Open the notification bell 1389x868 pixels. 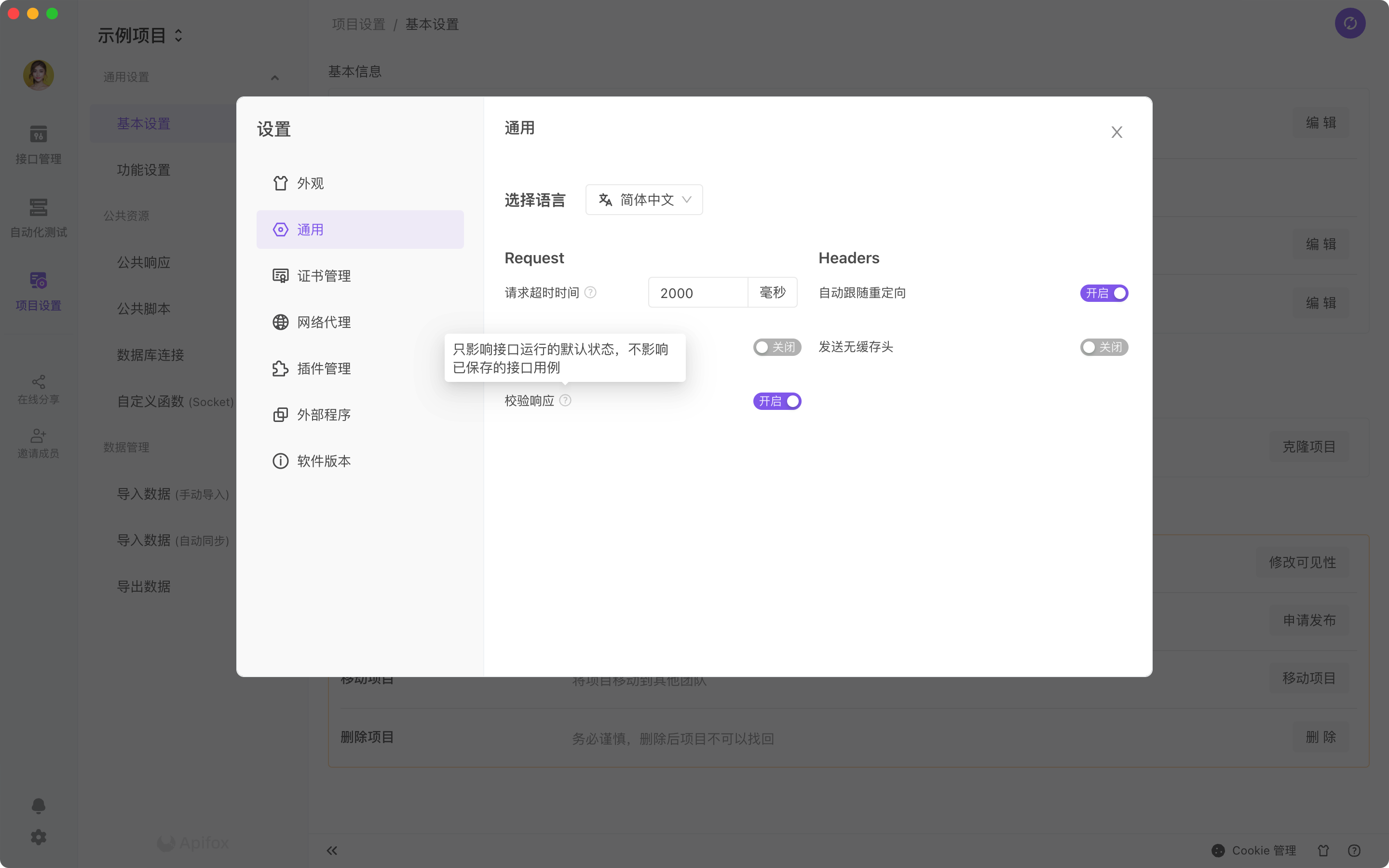pos(39,806)
